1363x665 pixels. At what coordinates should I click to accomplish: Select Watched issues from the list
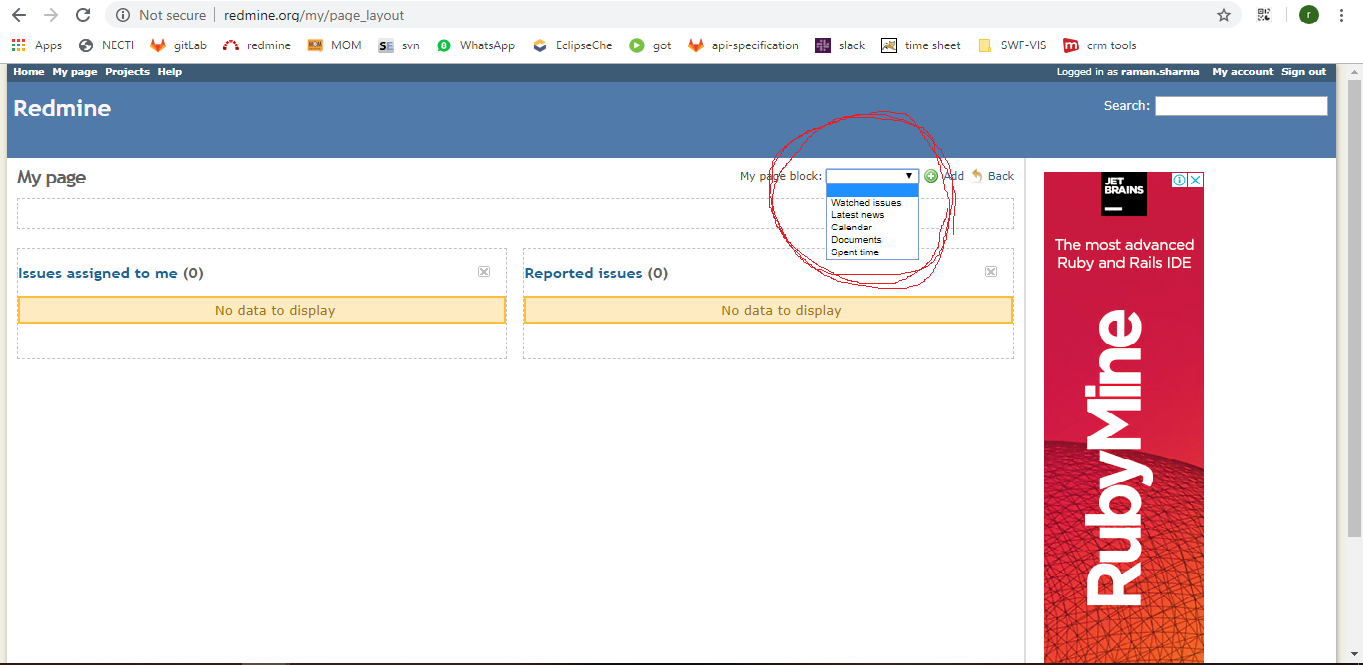tap(872, 203)
